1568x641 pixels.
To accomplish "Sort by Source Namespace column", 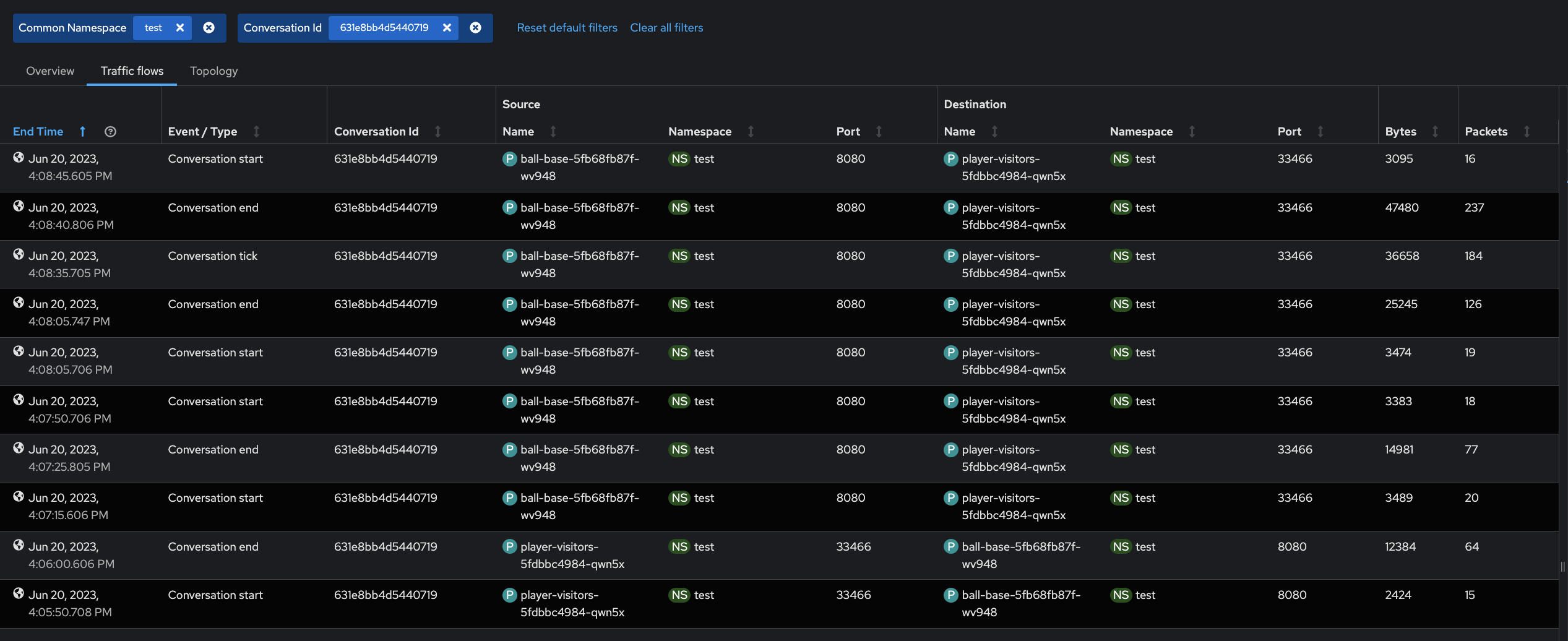I will click(751, 131).
